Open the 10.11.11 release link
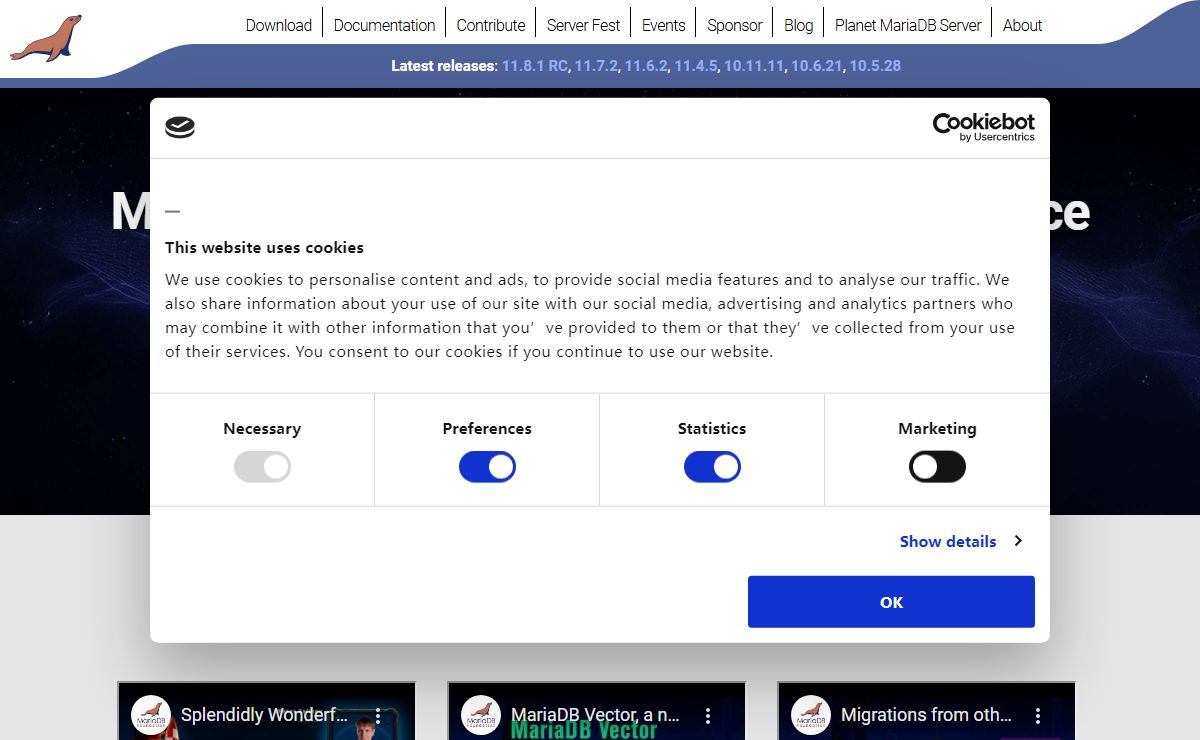The image size is (1200, 740). [754, 66]
